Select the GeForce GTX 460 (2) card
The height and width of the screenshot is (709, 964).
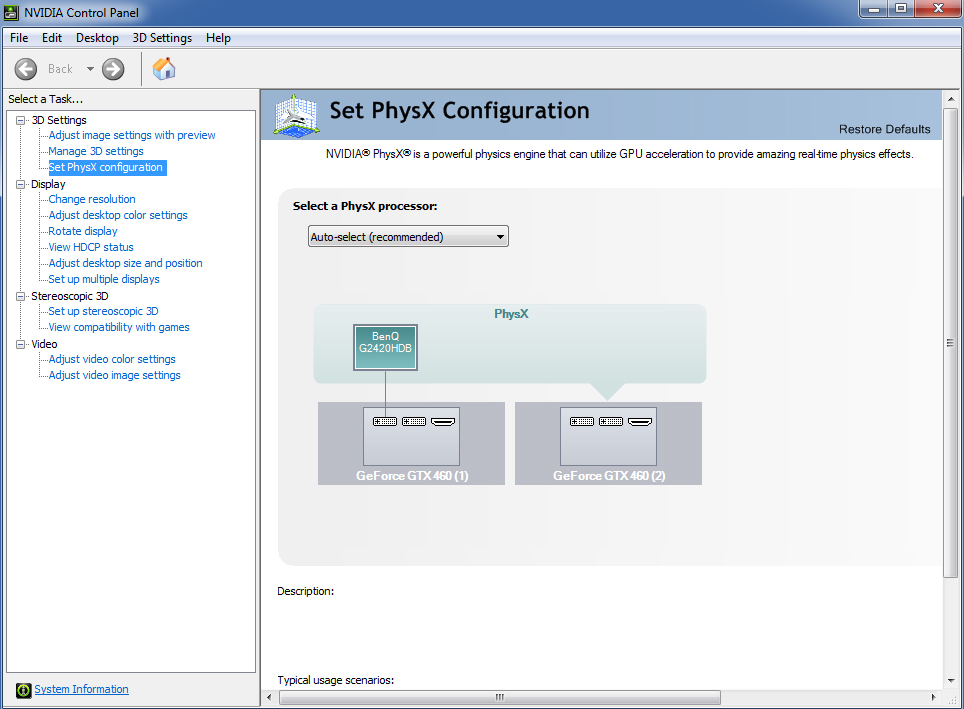pyautogui.click(x=608, y=443)
